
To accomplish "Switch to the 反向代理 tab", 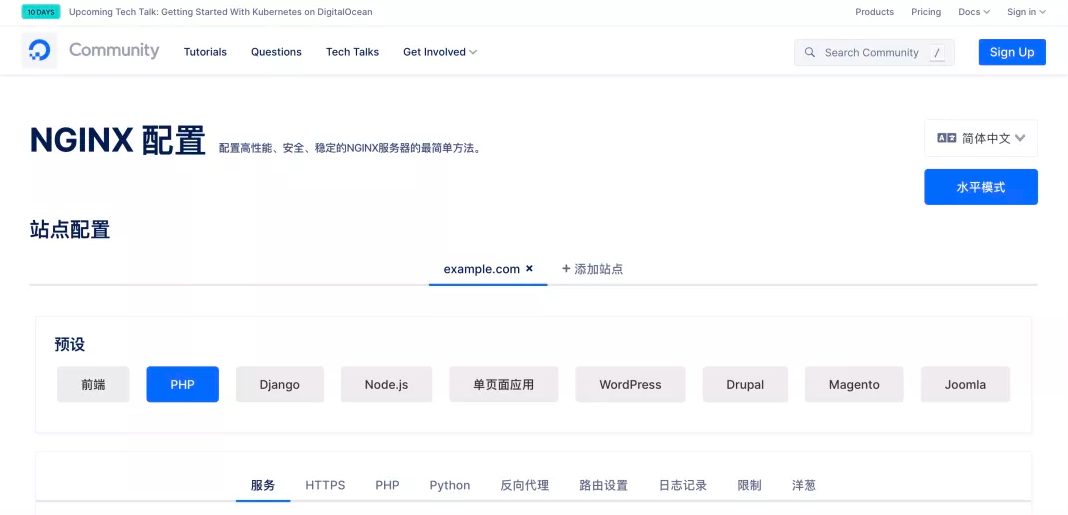I will pyautogui.click(x=524, y=485).
